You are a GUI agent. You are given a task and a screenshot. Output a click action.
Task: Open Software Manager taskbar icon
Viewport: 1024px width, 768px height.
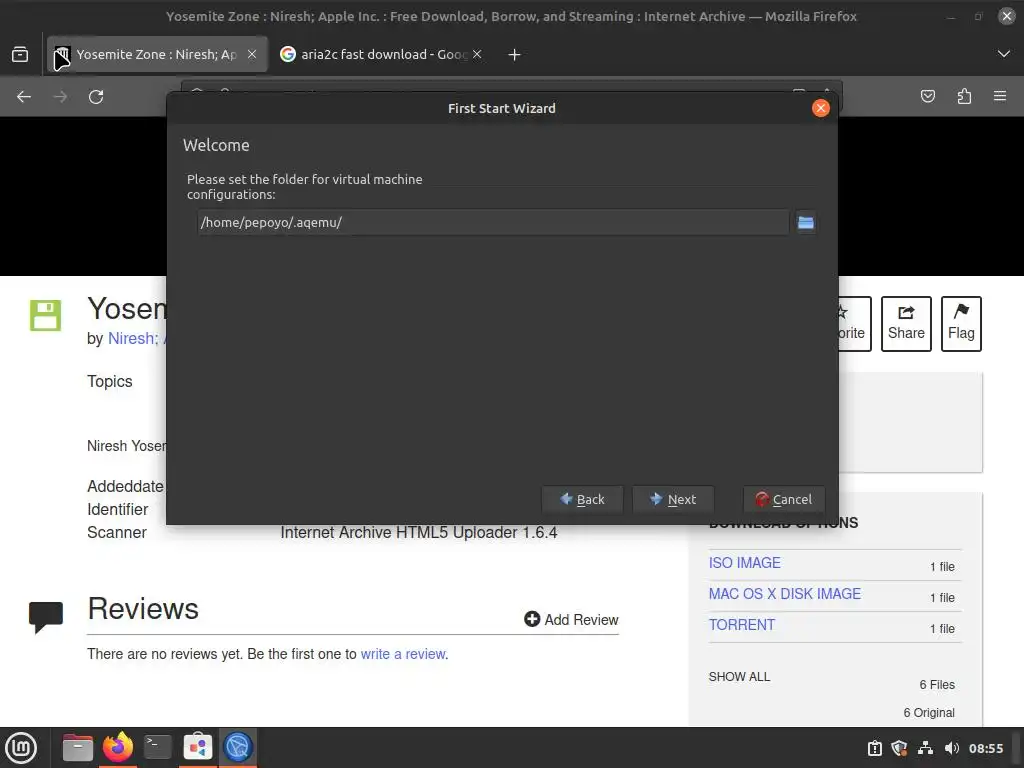[x=198, y=748]
